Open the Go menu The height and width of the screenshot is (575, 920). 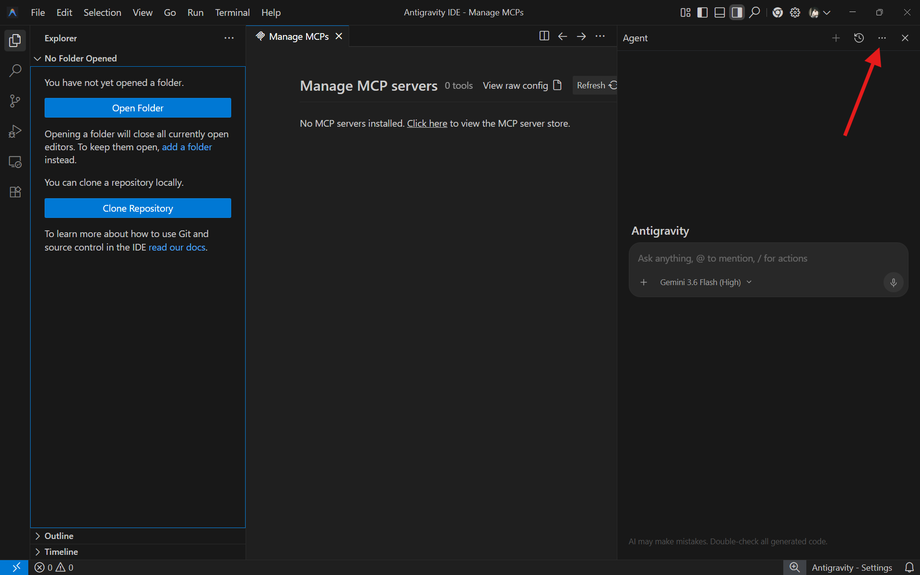coord(170,12)
